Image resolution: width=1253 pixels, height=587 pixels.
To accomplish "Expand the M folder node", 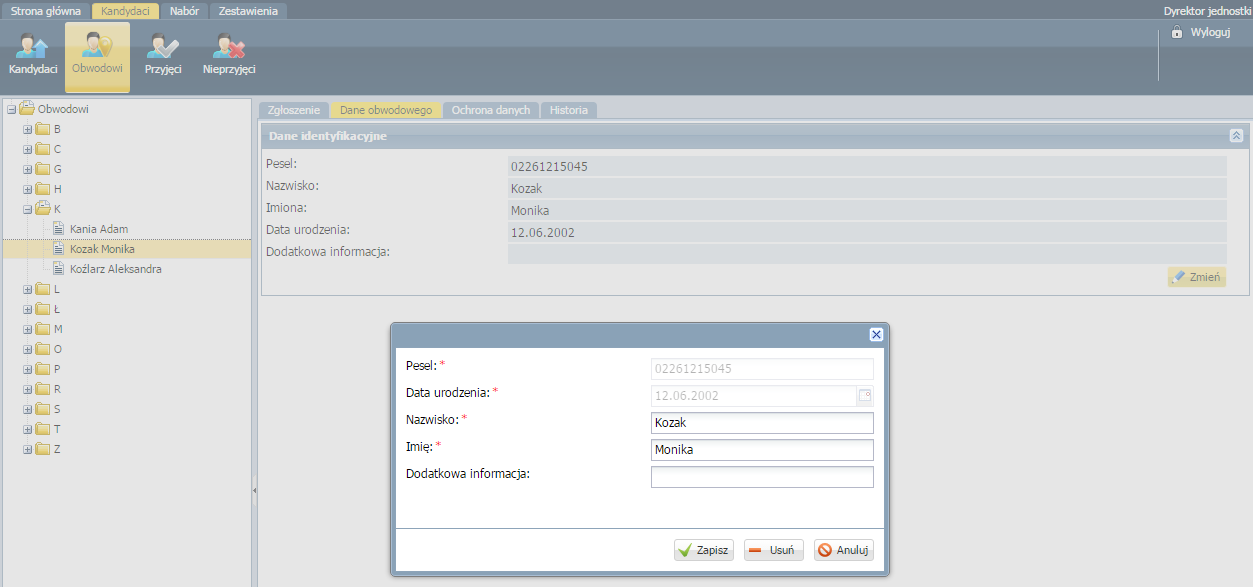I will click(x=28, y=329).
